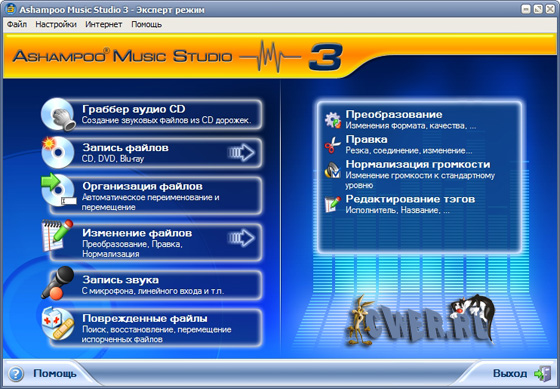
Task: Click the application icon in title bar
Action: 11,9
